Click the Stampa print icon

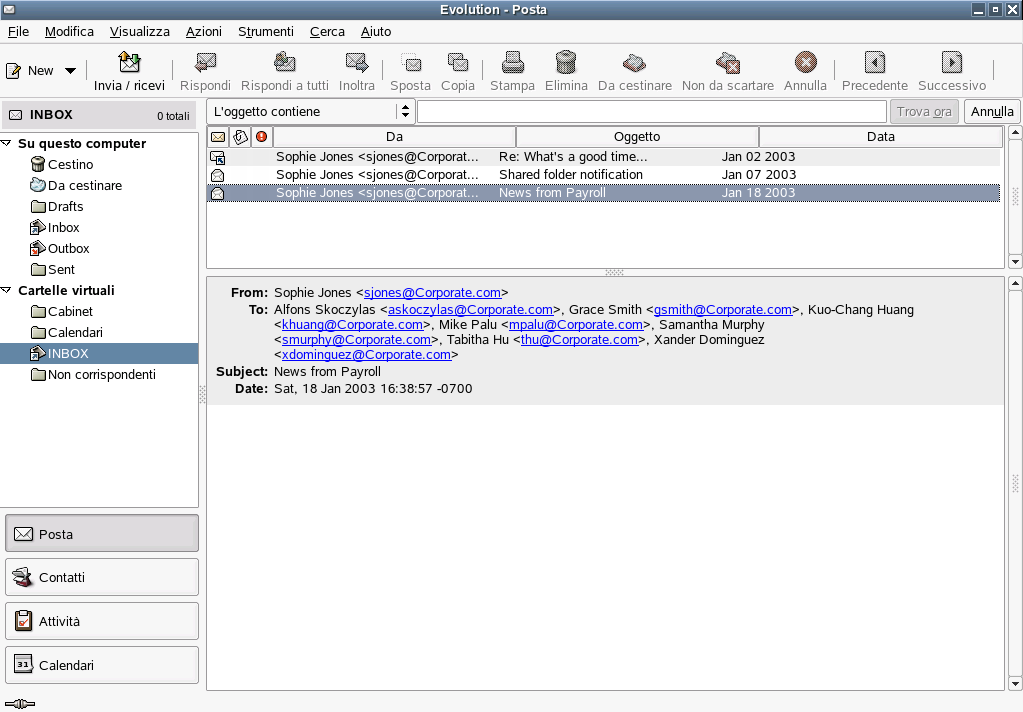coord(512,62)
